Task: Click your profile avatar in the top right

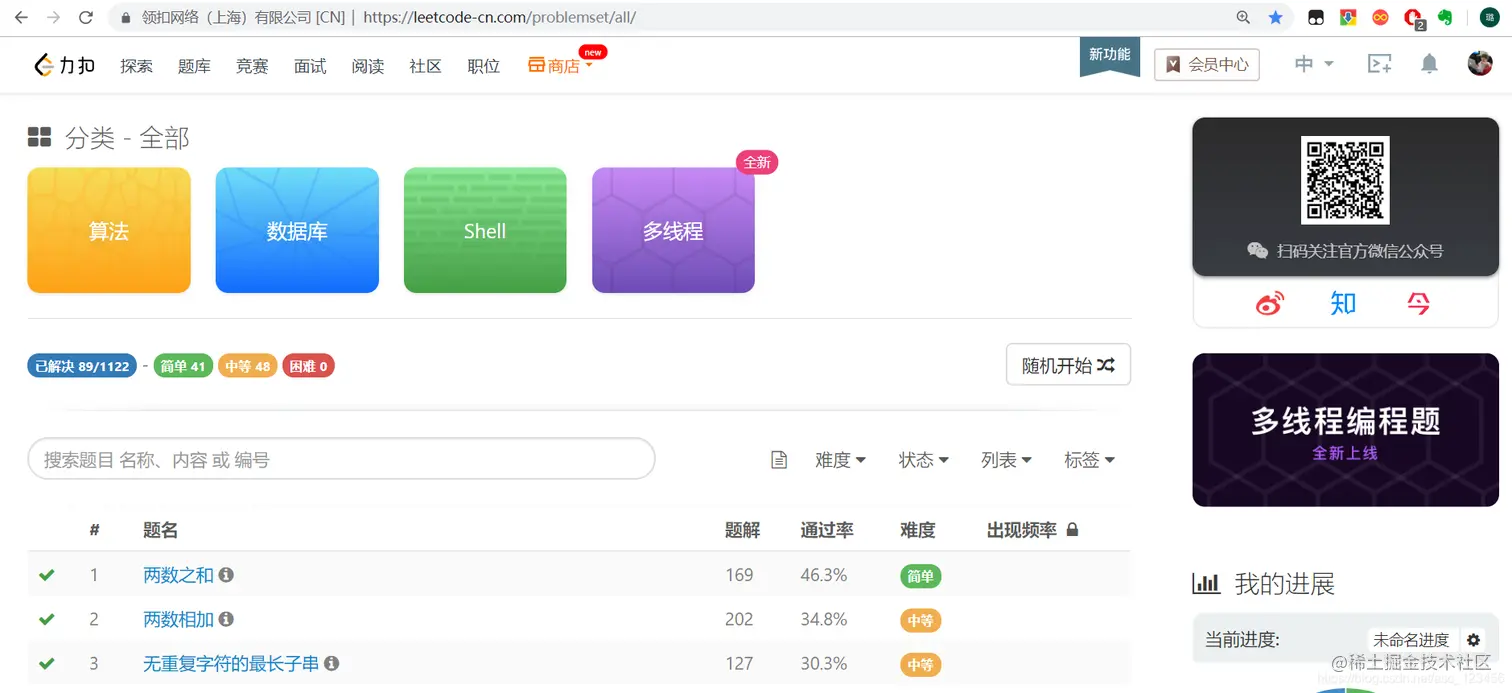Action: point(1479,63)
